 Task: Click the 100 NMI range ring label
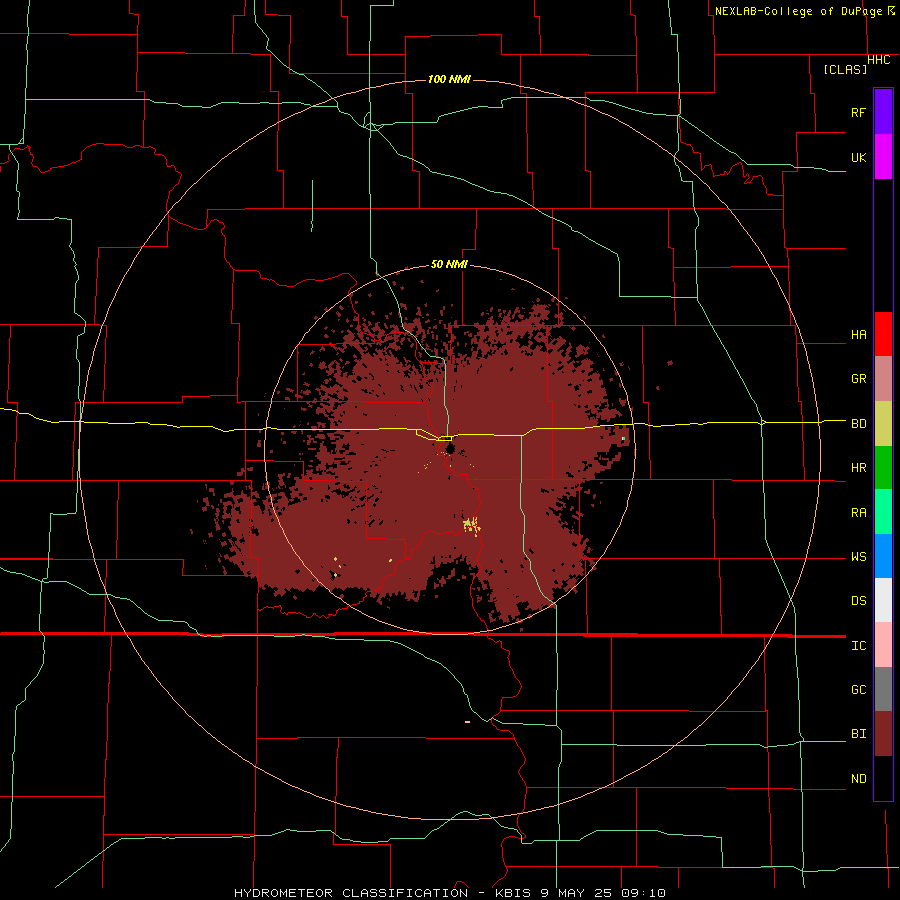coord(449,79)
